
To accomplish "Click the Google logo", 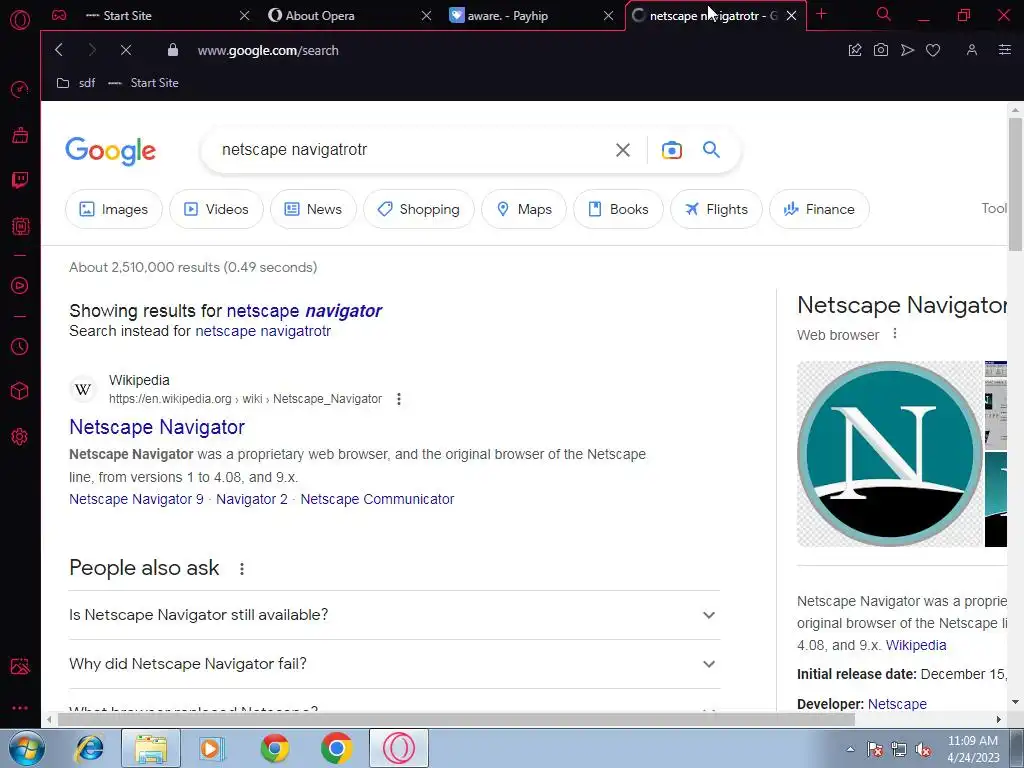I will click(110, 151).
